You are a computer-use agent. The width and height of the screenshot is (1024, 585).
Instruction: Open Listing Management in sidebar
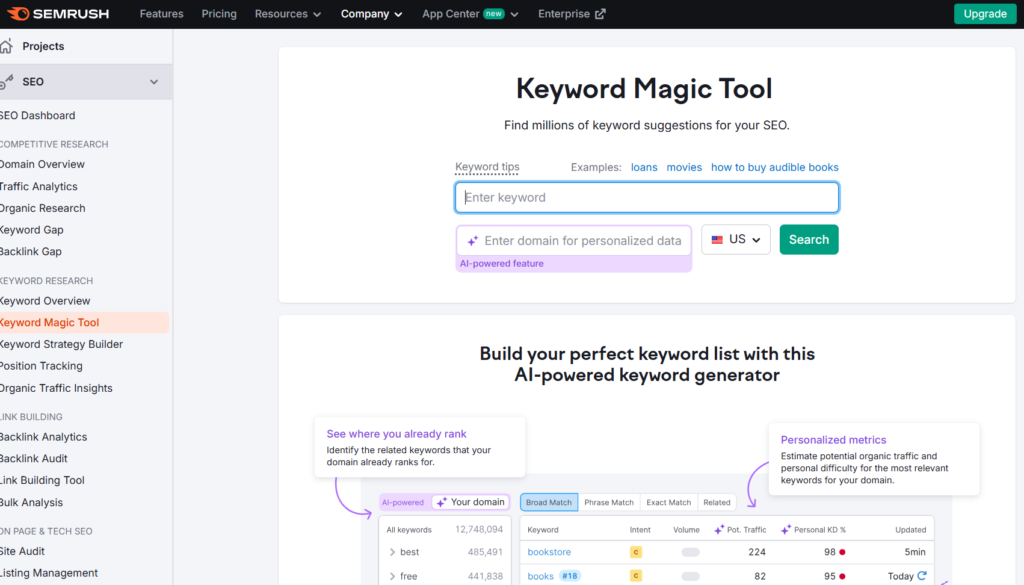49,573
